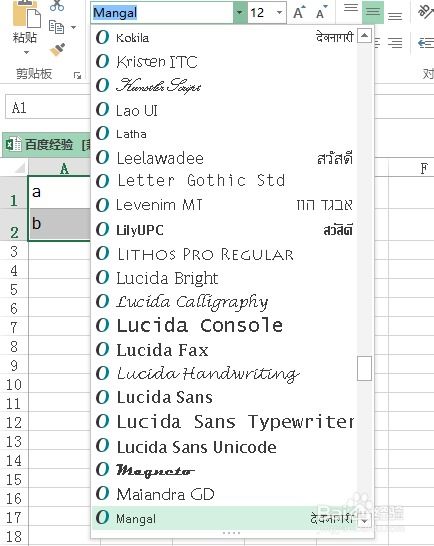This screenshot has width=434, height=546.
Task: Pick Lucida Fax font
Action: 224,350
